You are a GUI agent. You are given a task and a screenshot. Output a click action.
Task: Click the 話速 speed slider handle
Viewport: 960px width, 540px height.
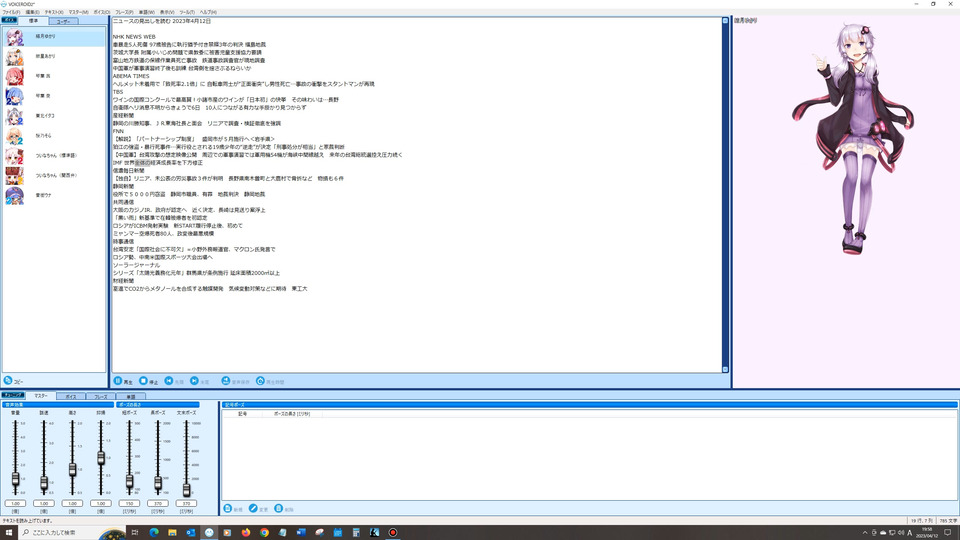click(44, 483)
